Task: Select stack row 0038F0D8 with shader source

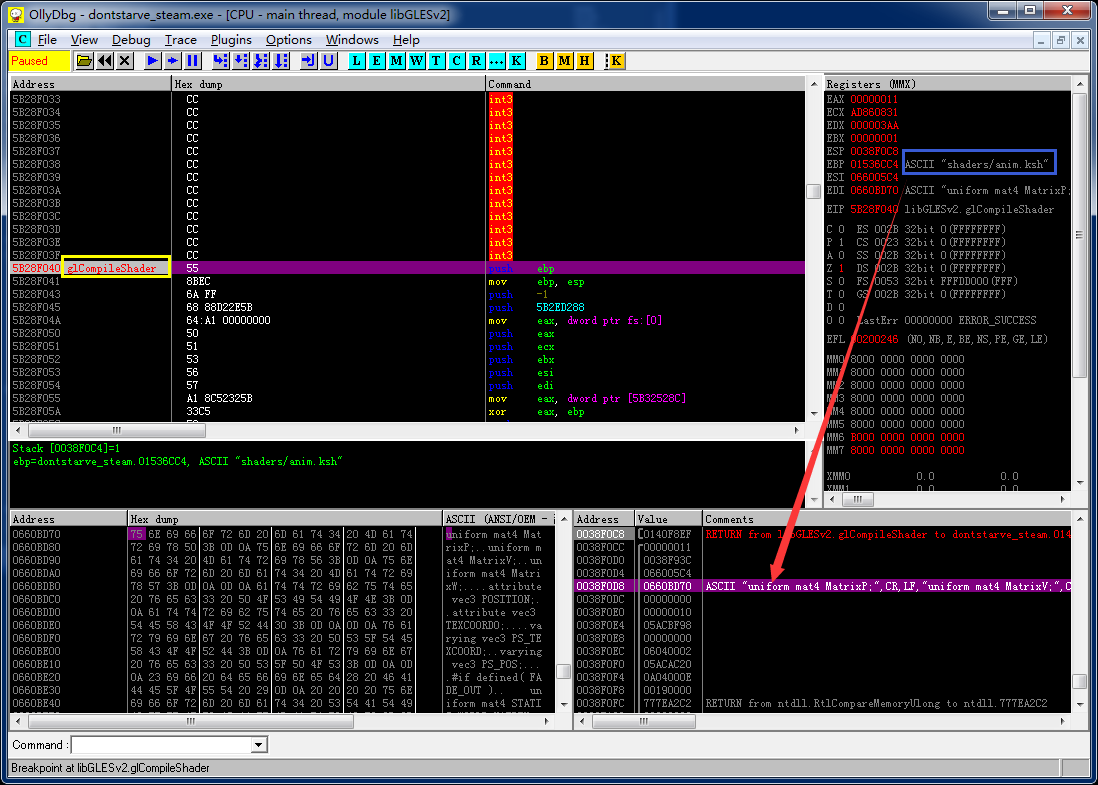Action: pos(822,586)
